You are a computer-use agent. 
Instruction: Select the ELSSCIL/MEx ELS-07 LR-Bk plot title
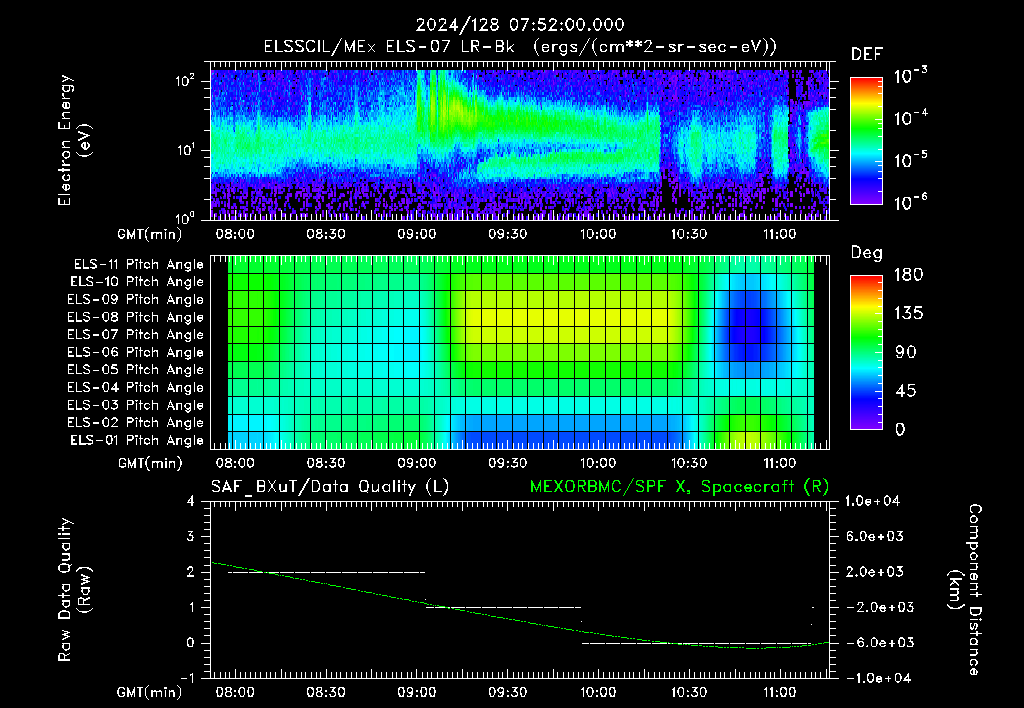520,47
